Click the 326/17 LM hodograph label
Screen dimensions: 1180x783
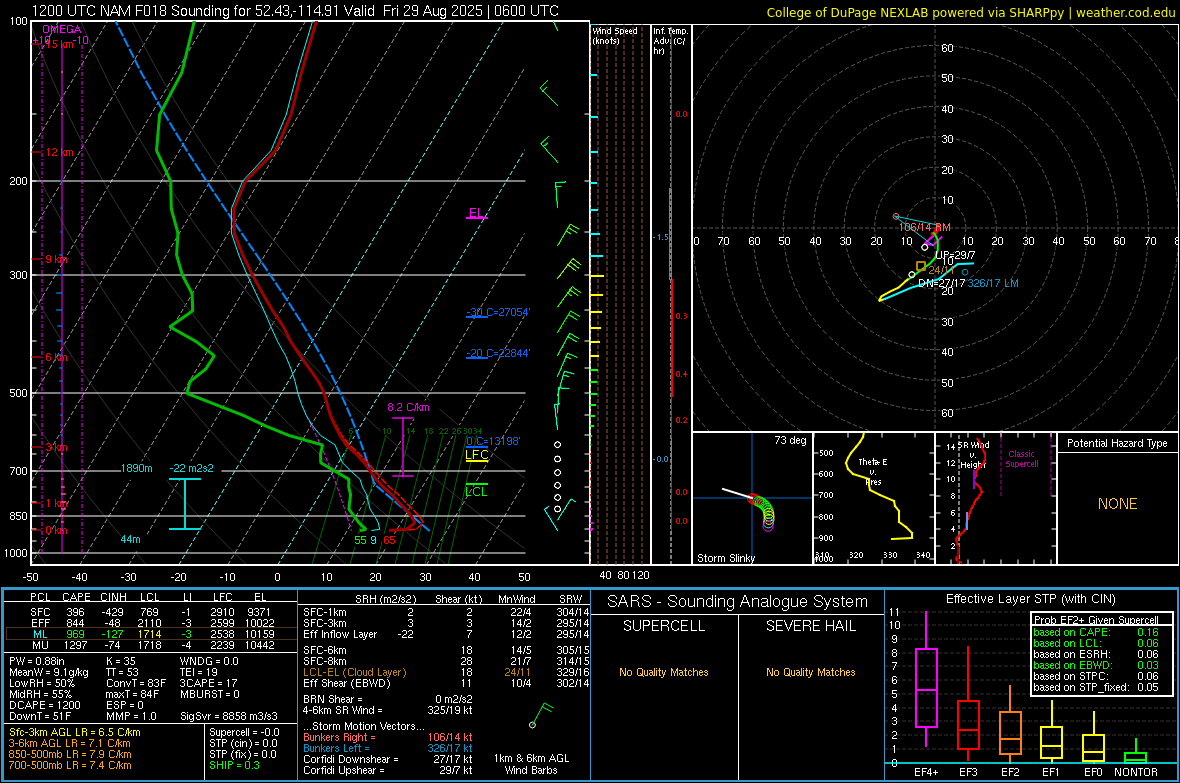pos(993,283)
